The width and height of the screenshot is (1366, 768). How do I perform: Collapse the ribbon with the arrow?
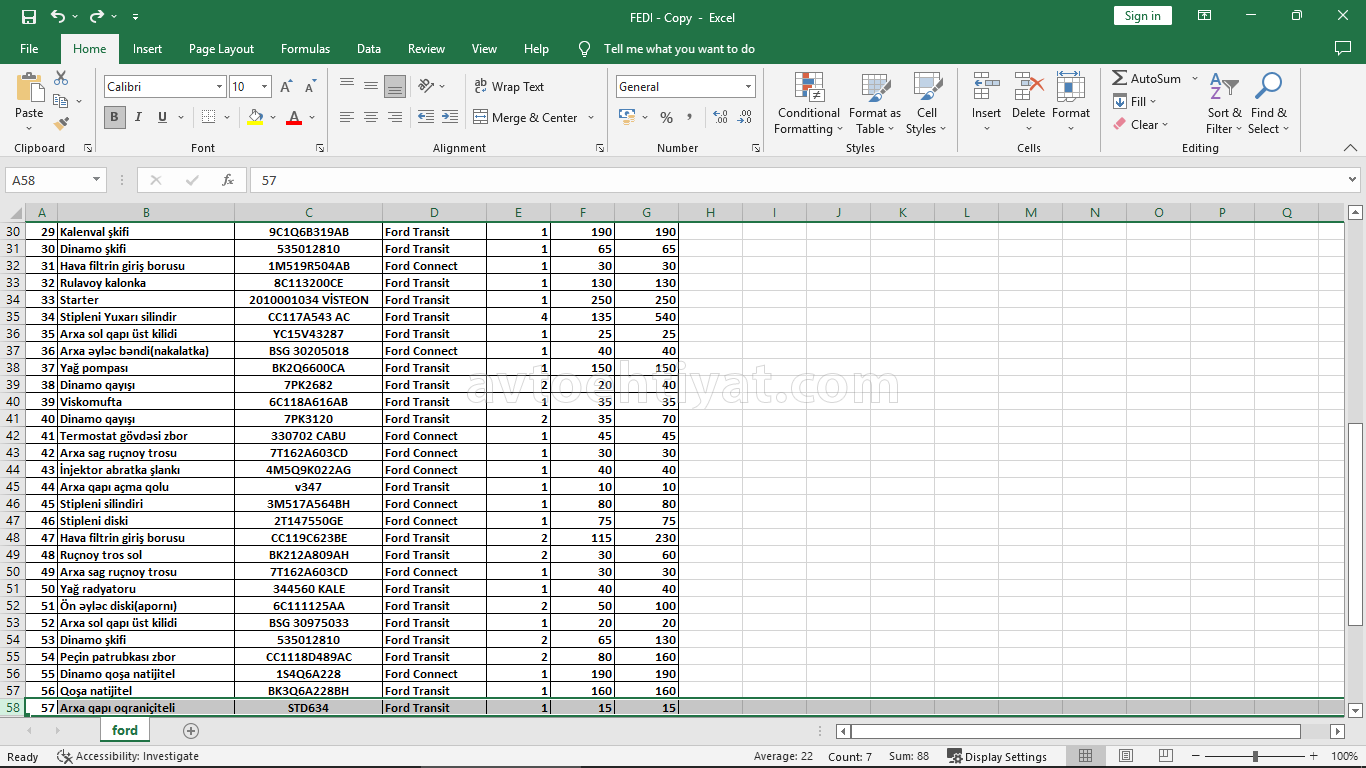coord(1351,148)
